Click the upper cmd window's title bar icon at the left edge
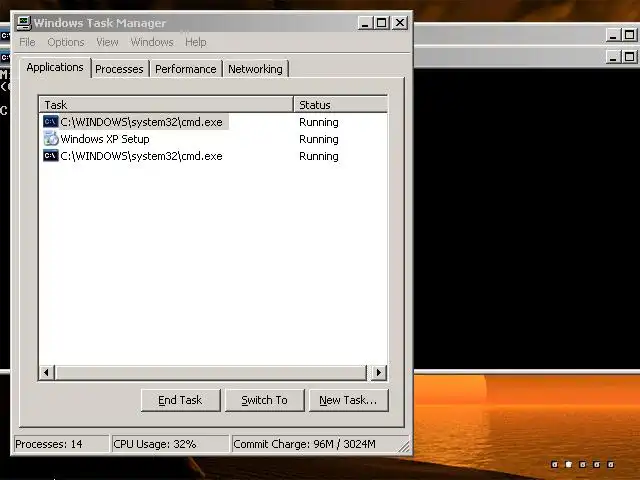Image resolution: width=640 pixels, height=480 pixels. pyautogui.click(x=4, y=36)
